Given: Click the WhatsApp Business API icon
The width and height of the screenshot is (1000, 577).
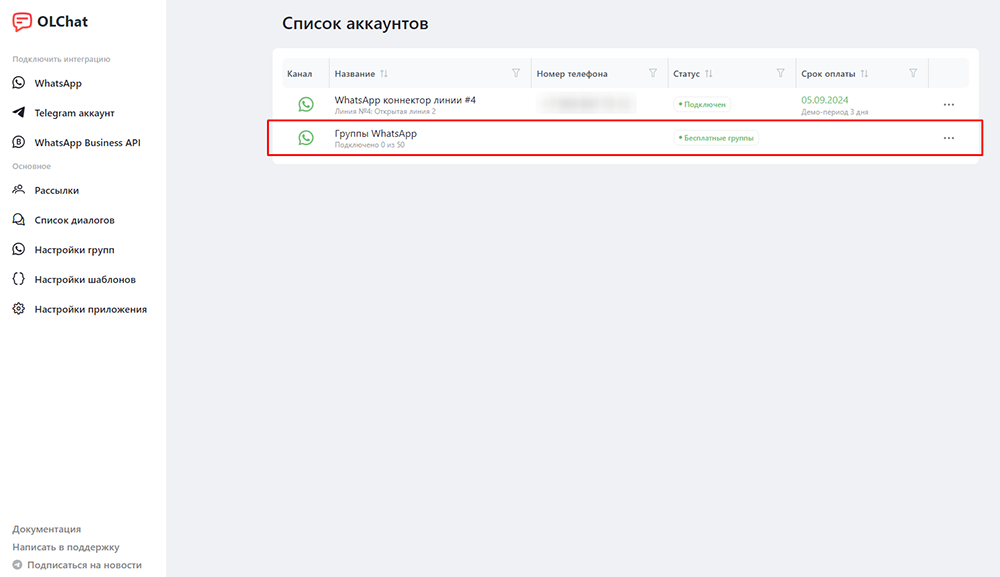Looking at the screenshot, I should (x=18, y=142).
